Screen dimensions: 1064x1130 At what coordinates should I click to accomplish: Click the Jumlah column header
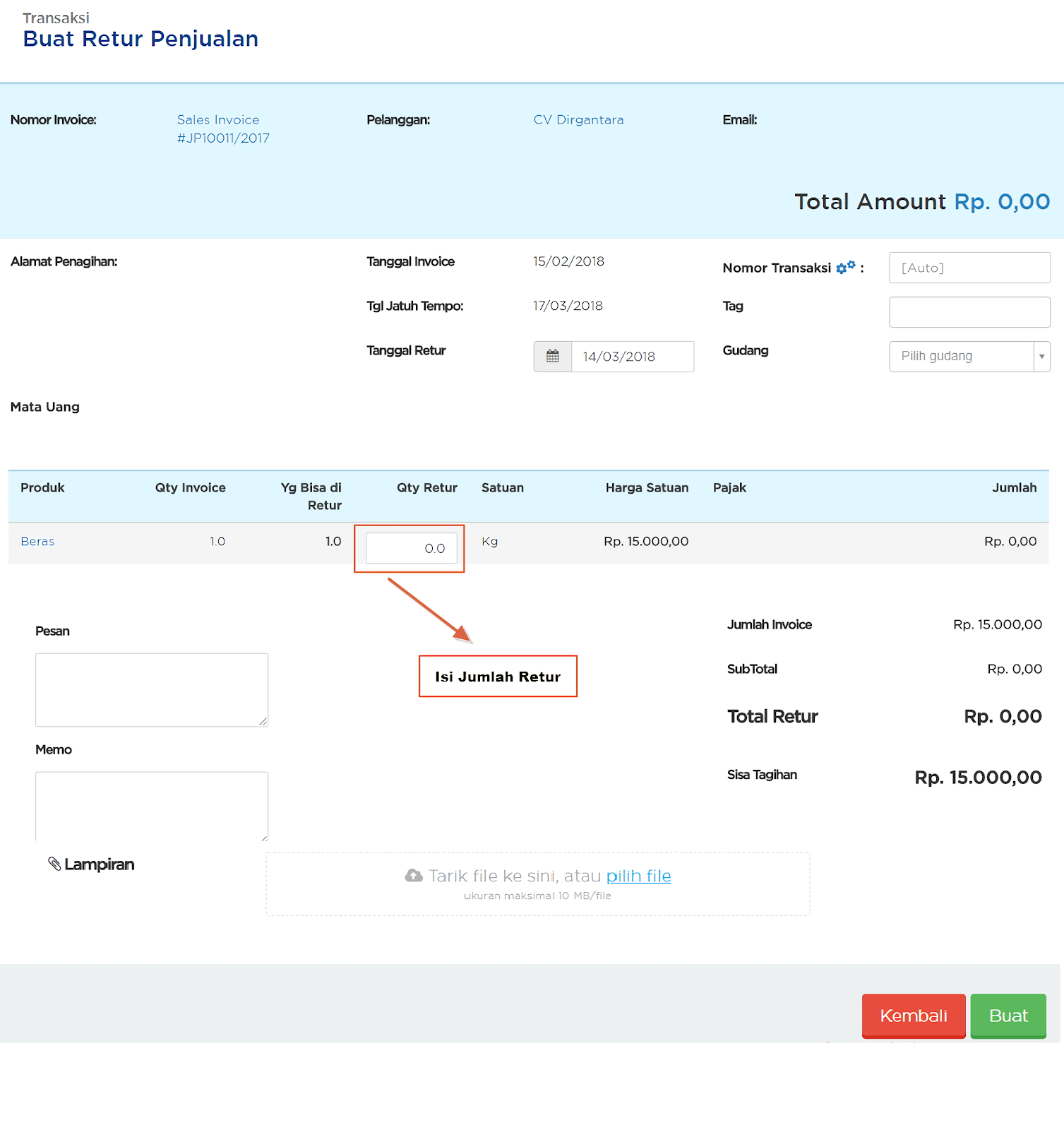pos(1015,488)
